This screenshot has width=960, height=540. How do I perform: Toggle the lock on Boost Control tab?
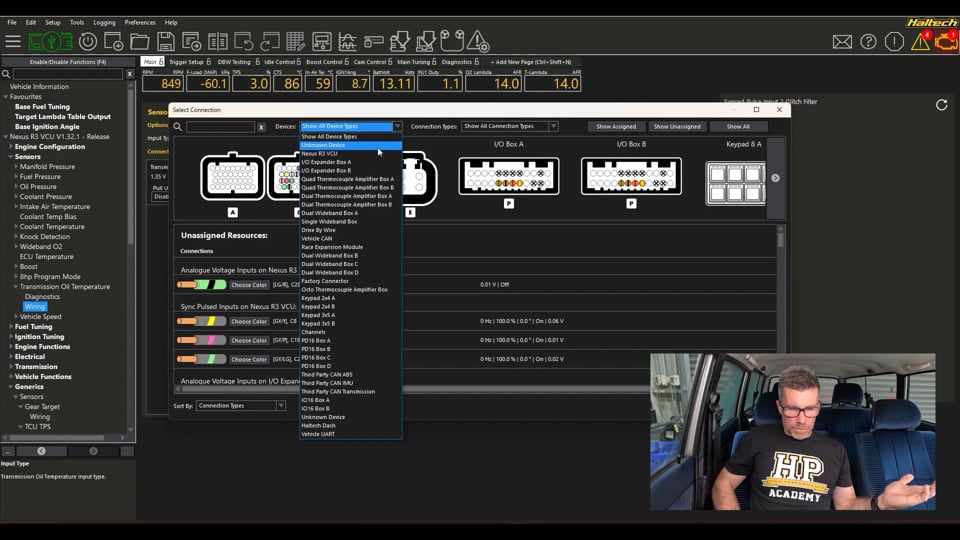point(347,61)
